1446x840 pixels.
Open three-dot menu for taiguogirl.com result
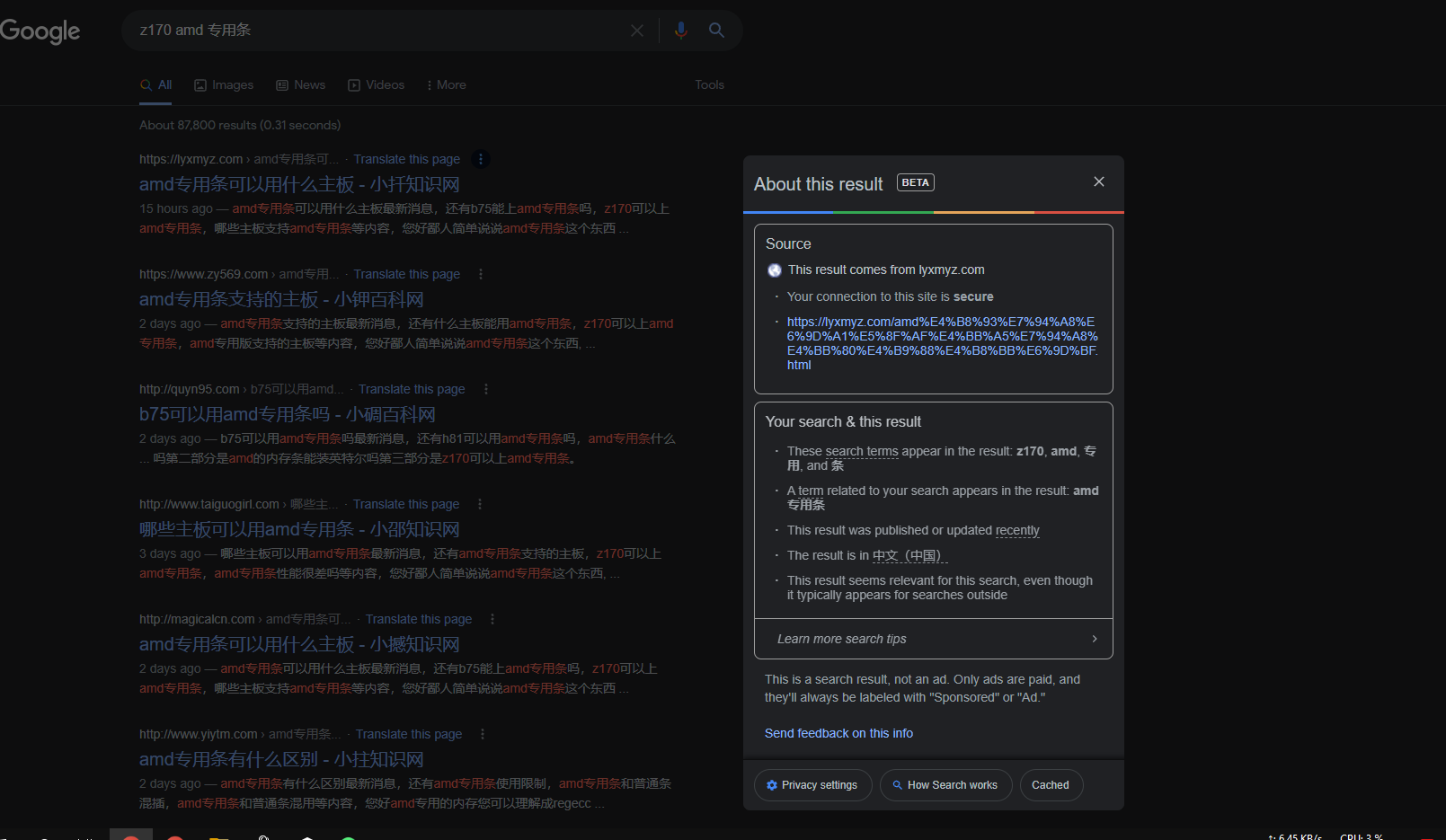480,504
